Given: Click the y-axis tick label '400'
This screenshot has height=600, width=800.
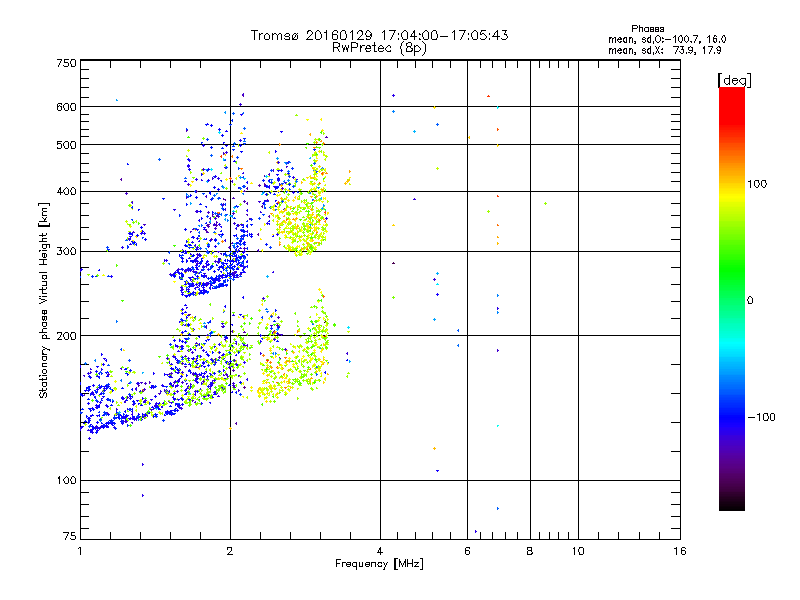Looking at the screenshot, I should tap(66, 192).
